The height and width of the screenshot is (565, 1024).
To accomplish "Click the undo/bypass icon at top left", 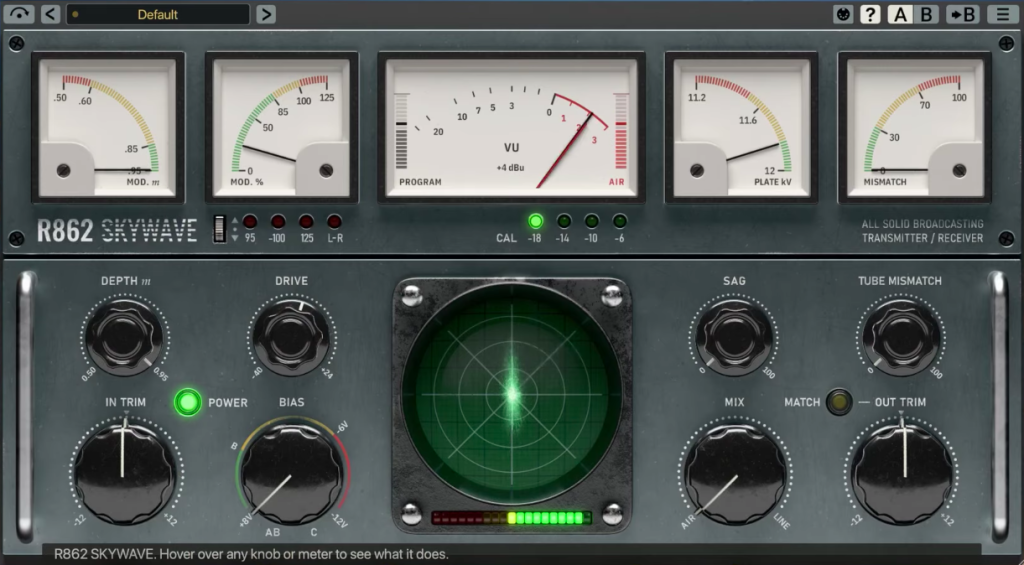I will coord(18,14).
